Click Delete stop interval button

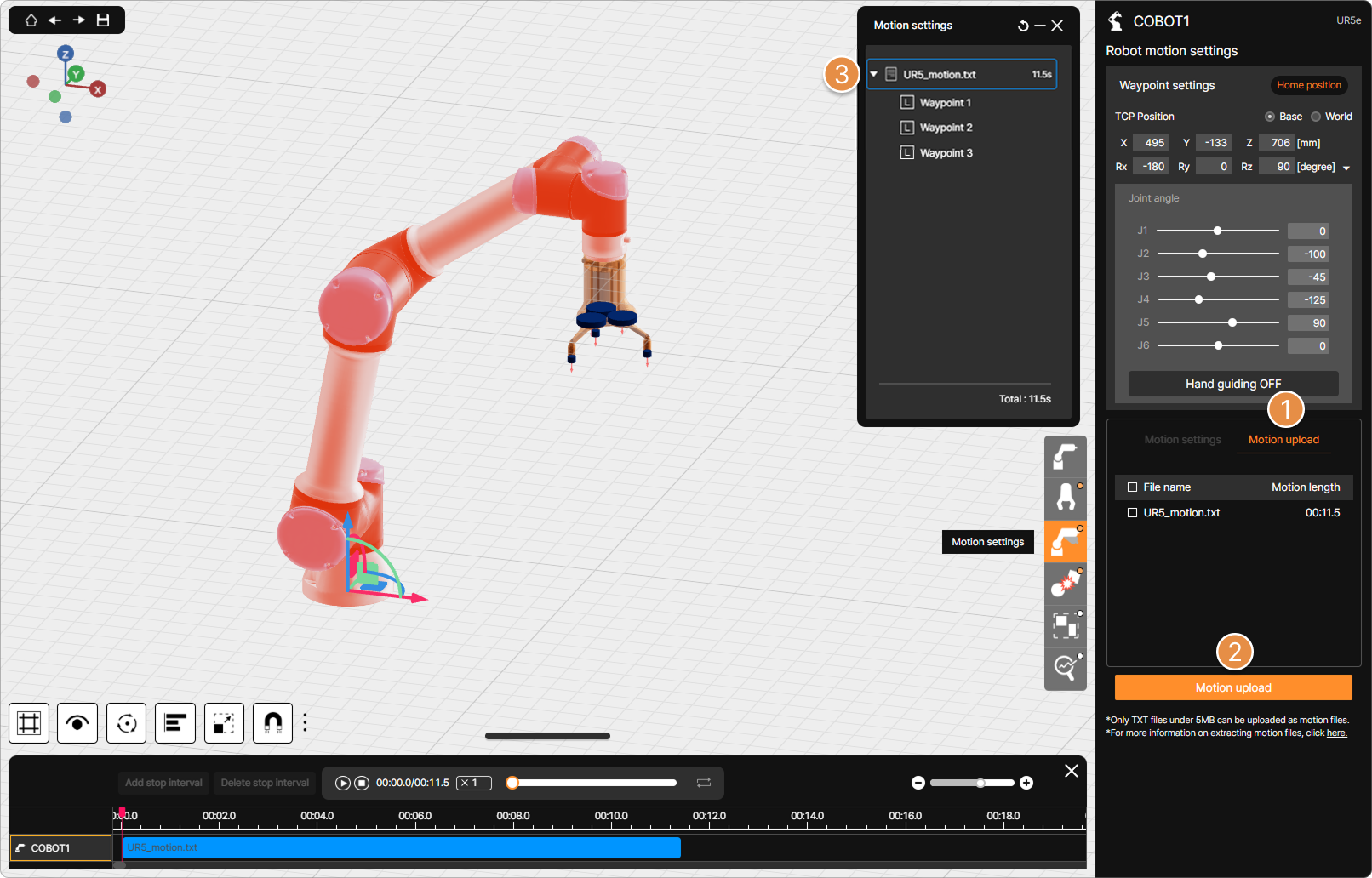pyautogui.click(x=265, y=783)
